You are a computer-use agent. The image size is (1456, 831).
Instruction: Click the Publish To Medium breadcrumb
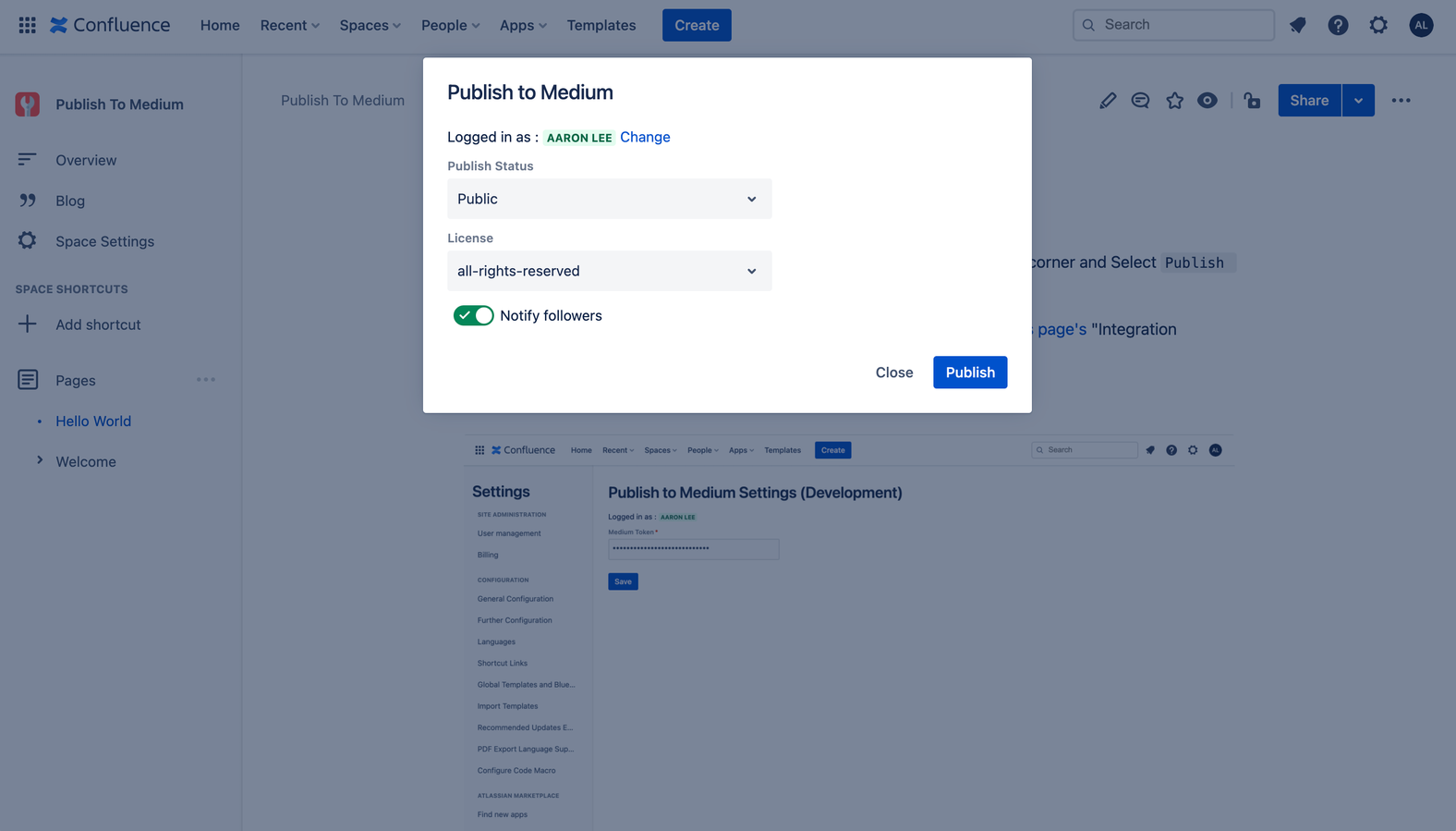click(343, 100)
